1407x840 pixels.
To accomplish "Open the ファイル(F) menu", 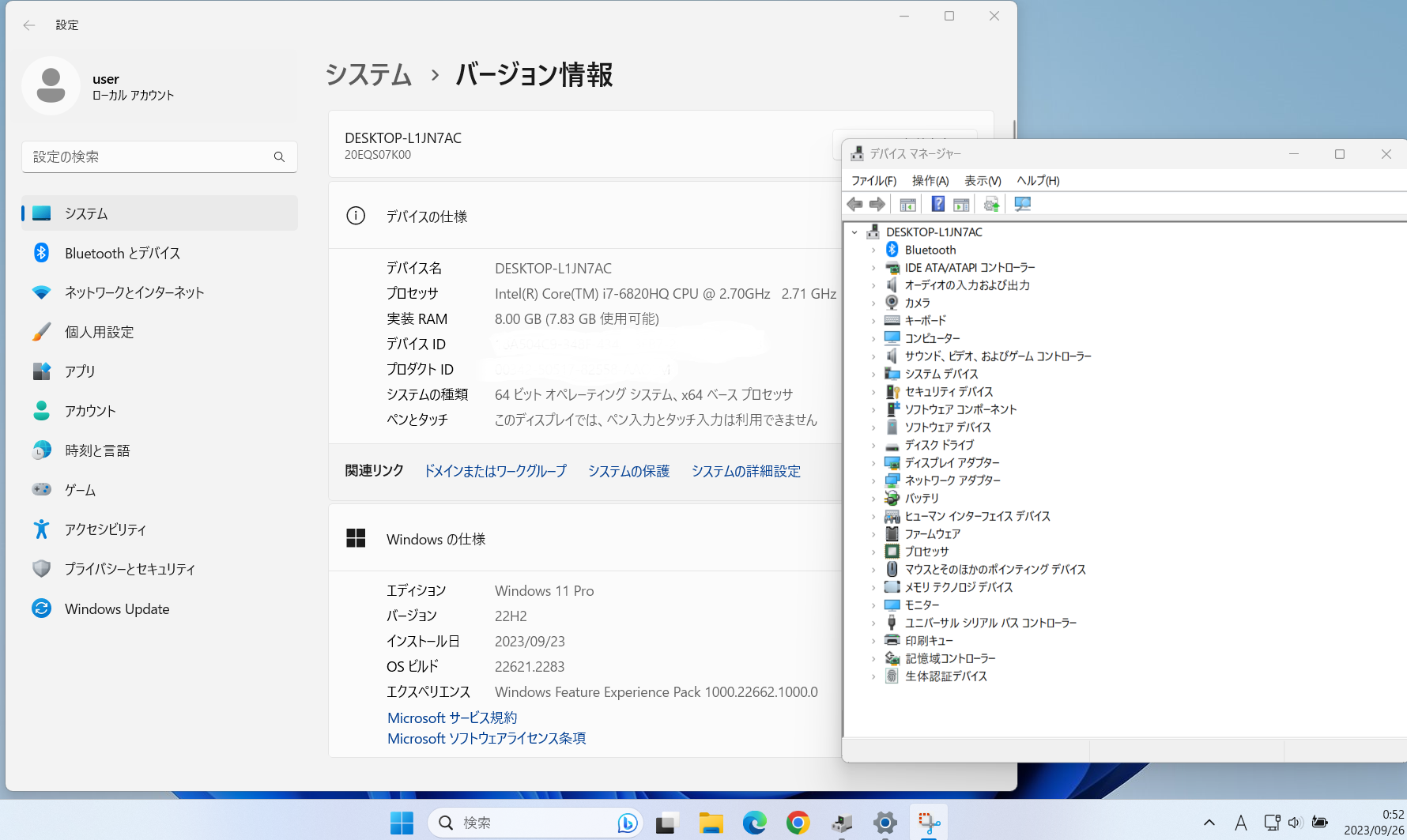I will point(874,181).
